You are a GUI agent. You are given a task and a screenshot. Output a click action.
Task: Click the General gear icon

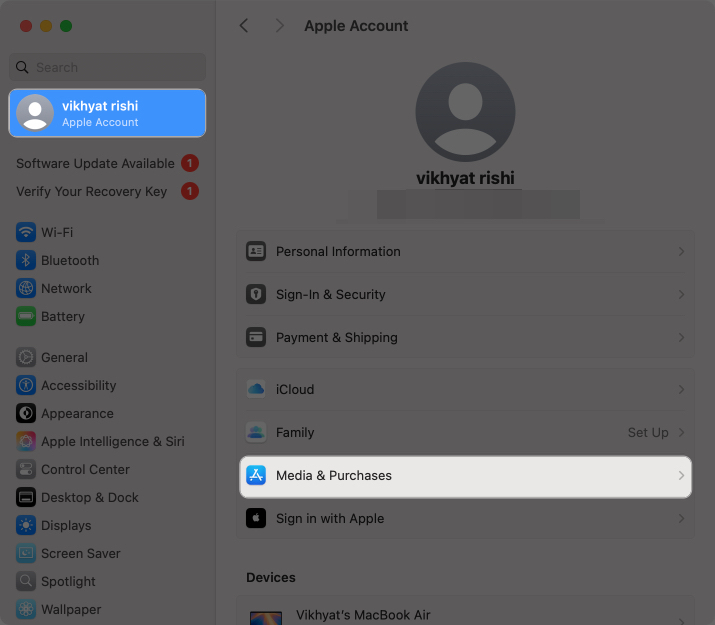click(x=26, y=357)
